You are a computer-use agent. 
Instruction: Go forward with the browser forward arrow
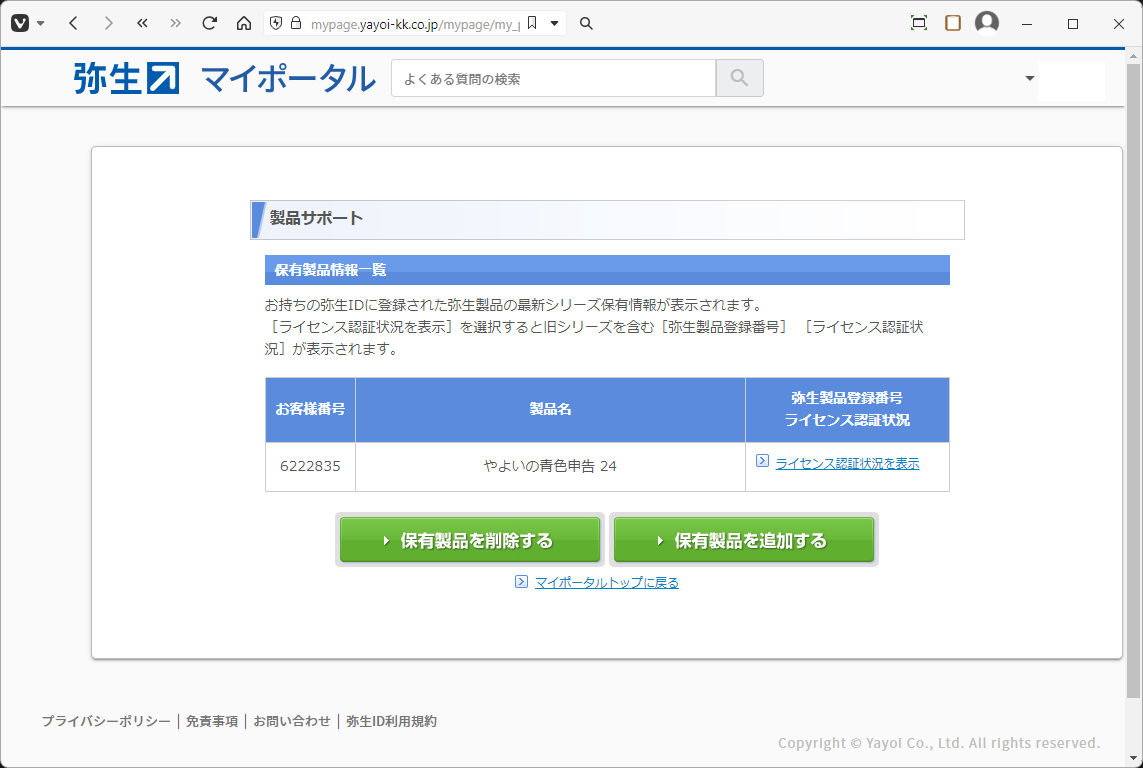108,23
